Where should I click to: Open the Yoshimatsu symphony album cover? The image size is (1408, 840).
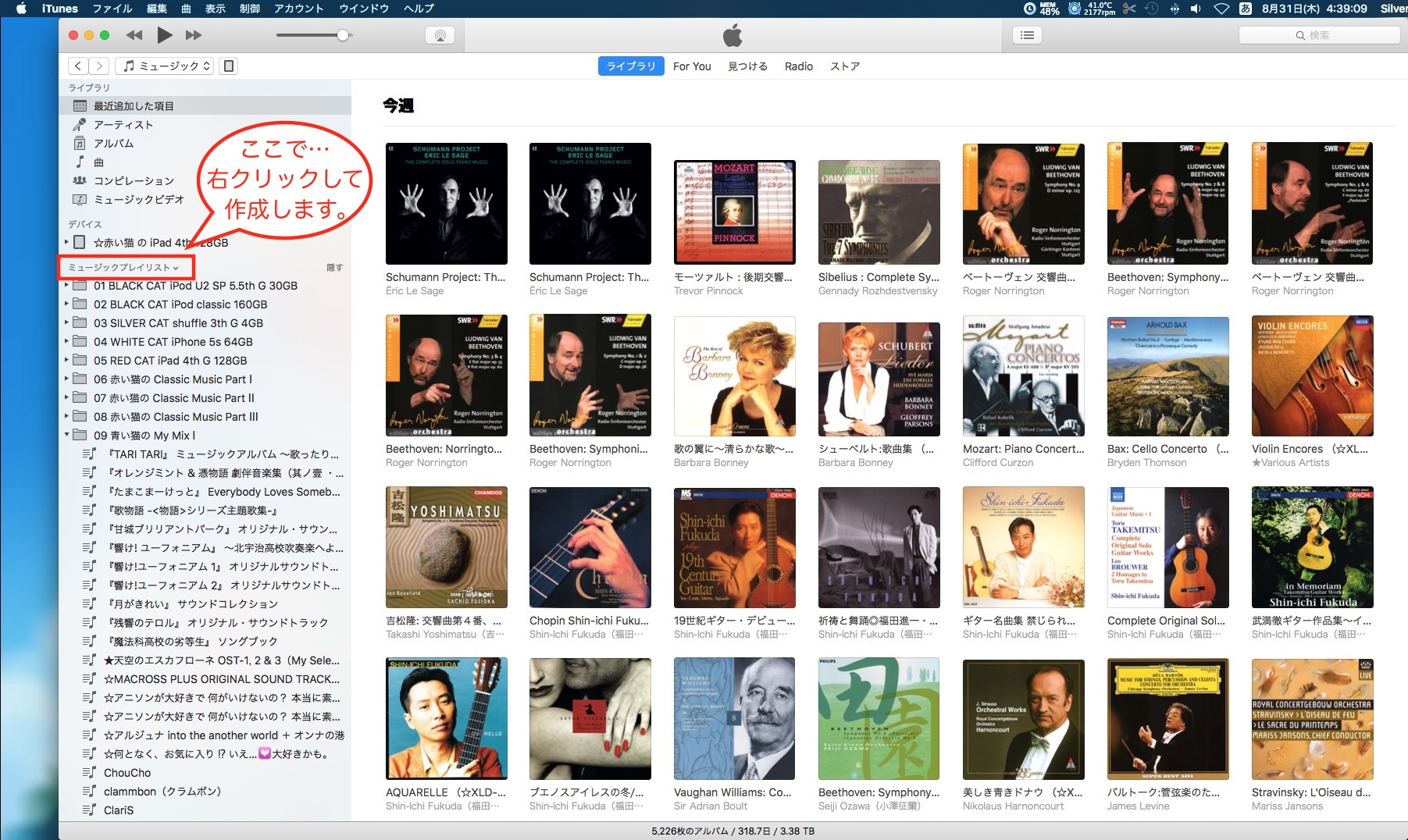point(447,547)
